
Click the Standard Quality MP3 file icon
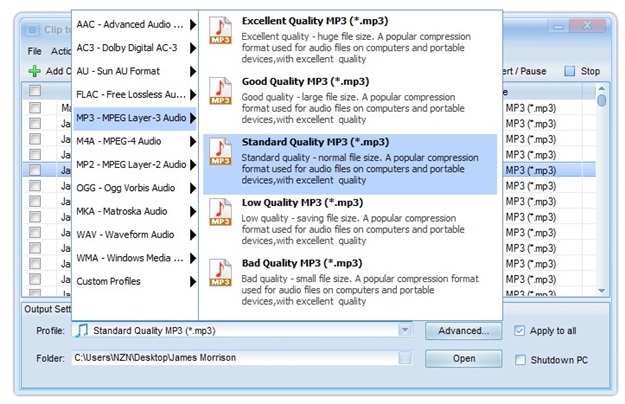pyautogui.click(x=220, y=151)
